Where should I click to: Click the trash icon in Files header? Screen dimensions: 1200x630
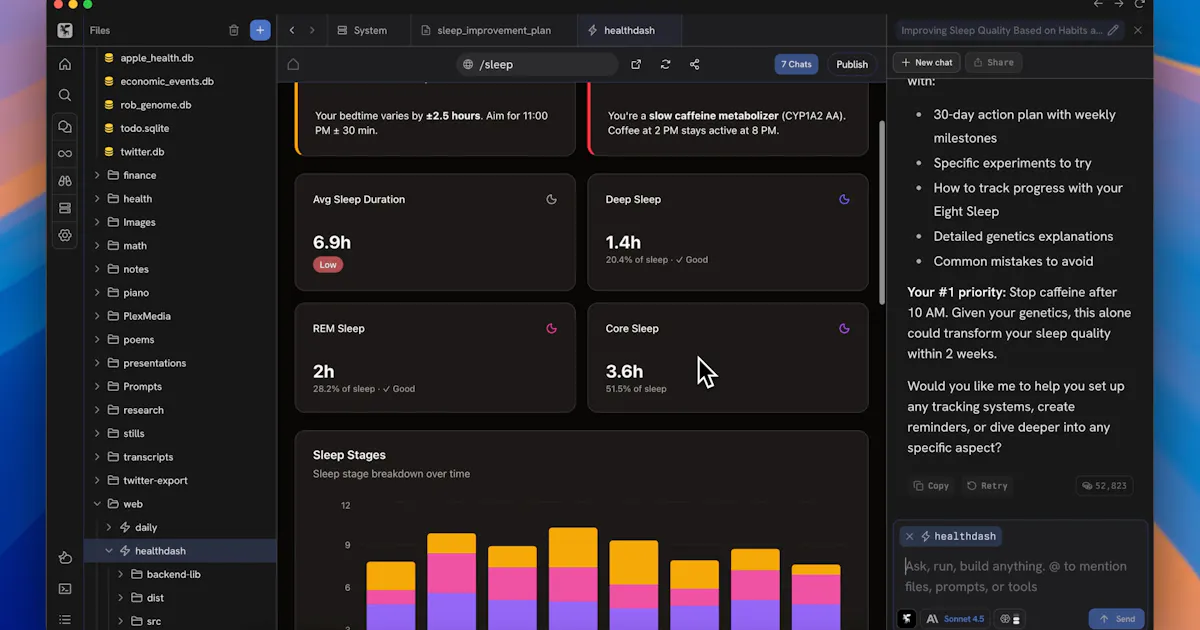(234, 30)
